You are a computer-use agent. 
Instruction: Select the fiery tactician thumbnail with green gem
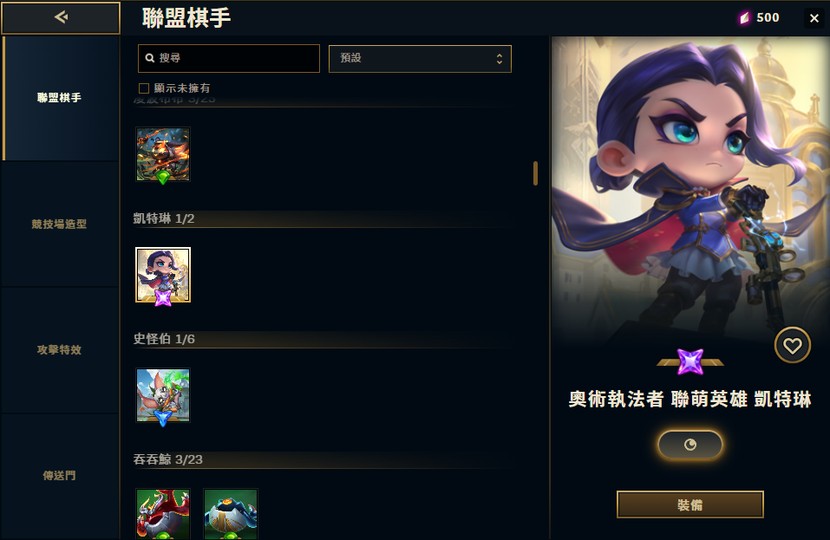(163, 154)
